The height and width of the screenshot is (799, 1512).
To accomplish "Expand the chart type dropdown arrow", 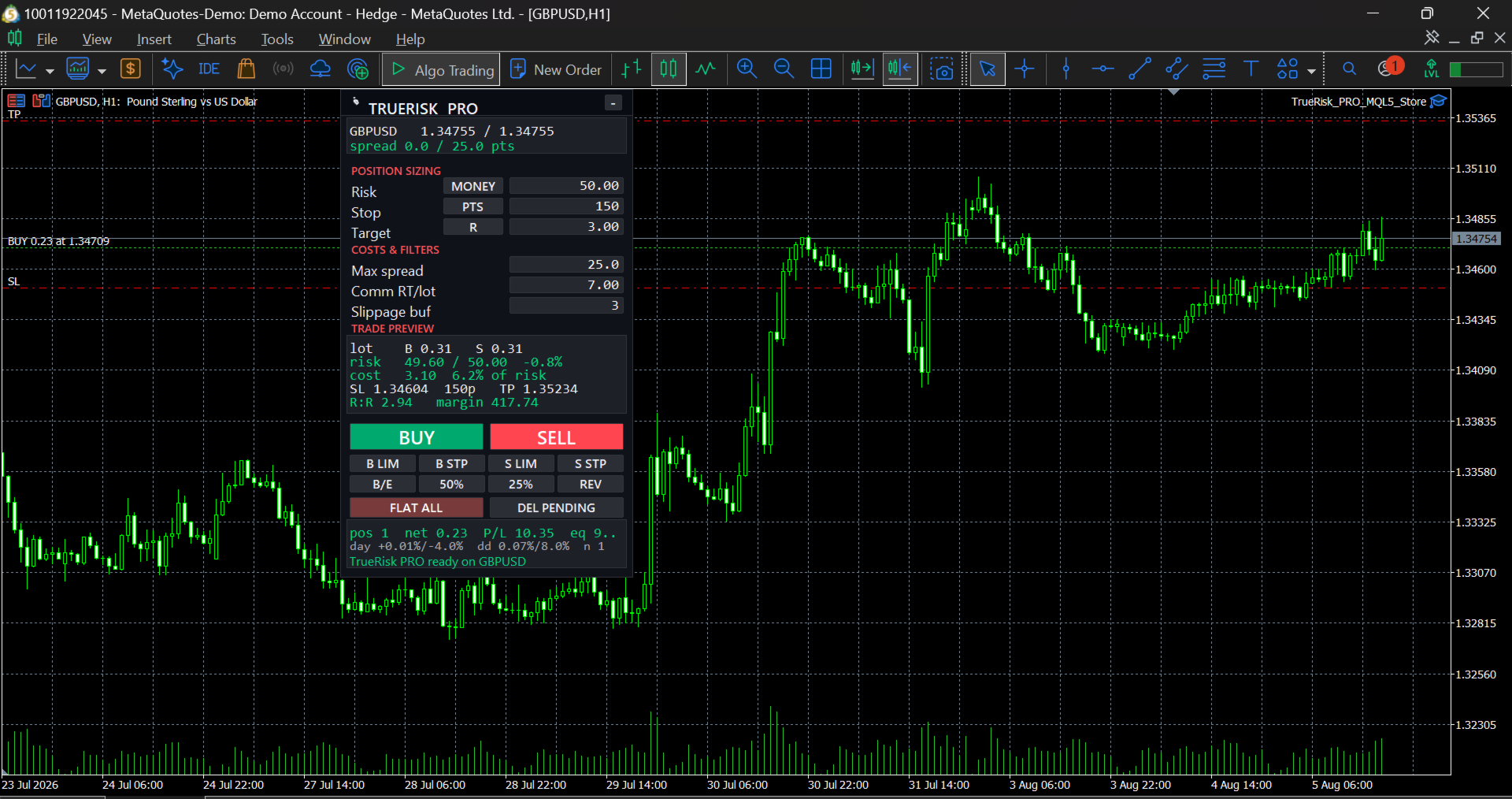I will (x=50, y=71).
